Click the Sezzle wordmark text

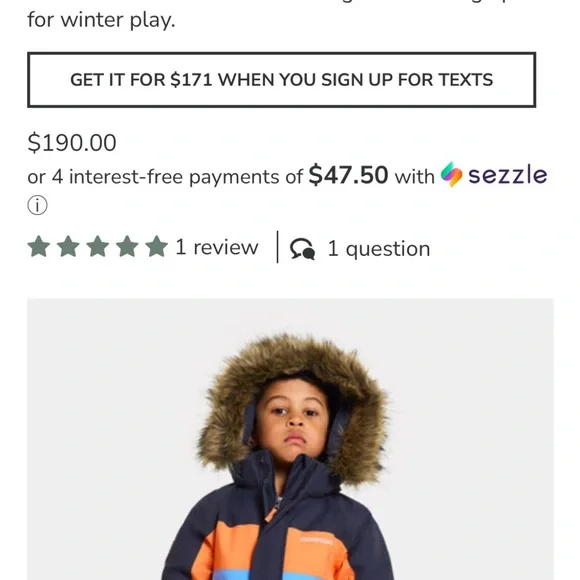click(x=508, y=175)
